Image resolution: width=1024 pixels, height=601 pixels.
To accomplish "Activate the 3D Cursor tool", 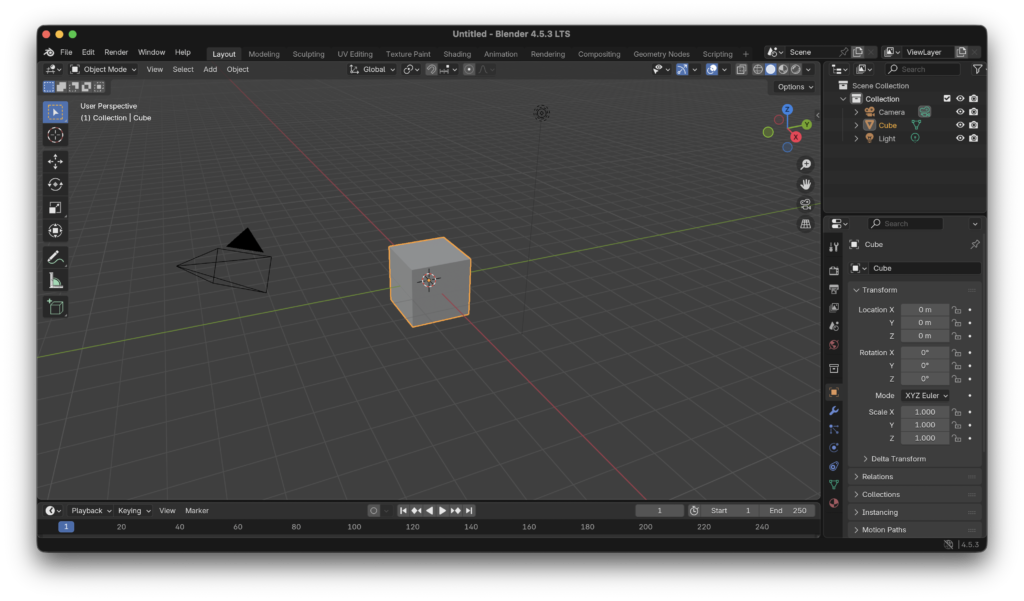I will pyautogui.click(x=56, y=135).
